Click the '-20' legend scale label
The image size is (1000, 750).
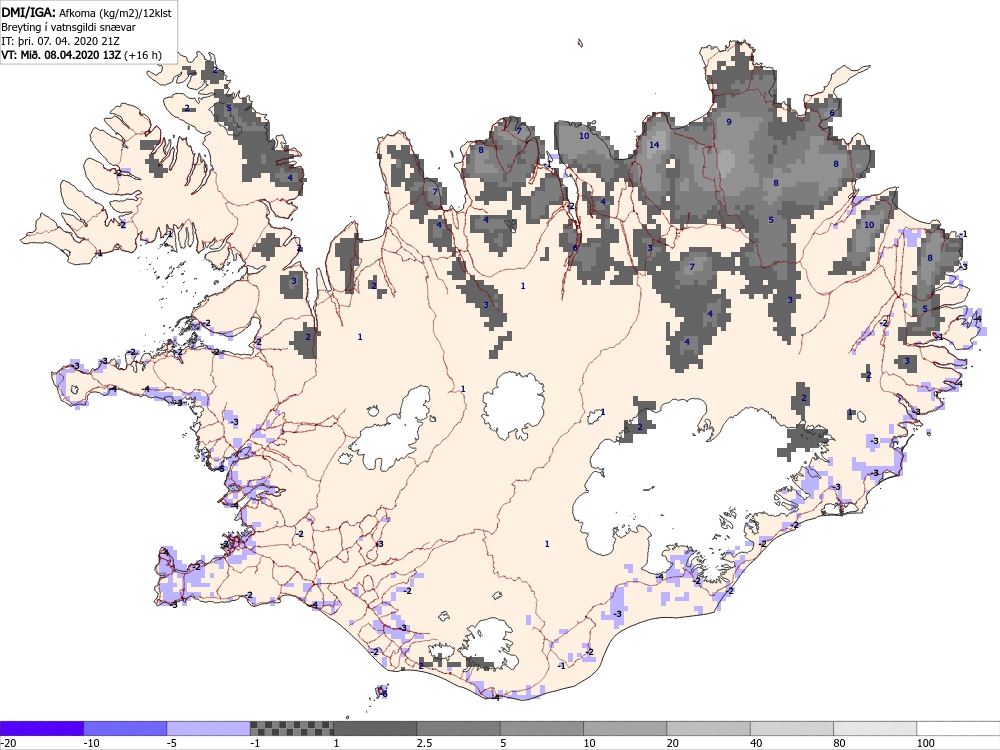pos(8,743)
